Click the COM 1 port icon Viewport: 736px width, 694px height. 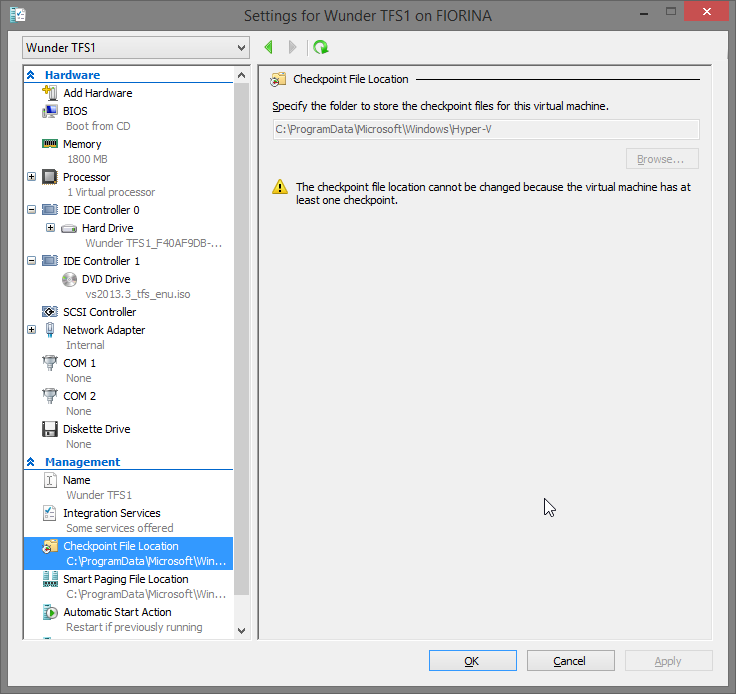[x=50, y=363]
